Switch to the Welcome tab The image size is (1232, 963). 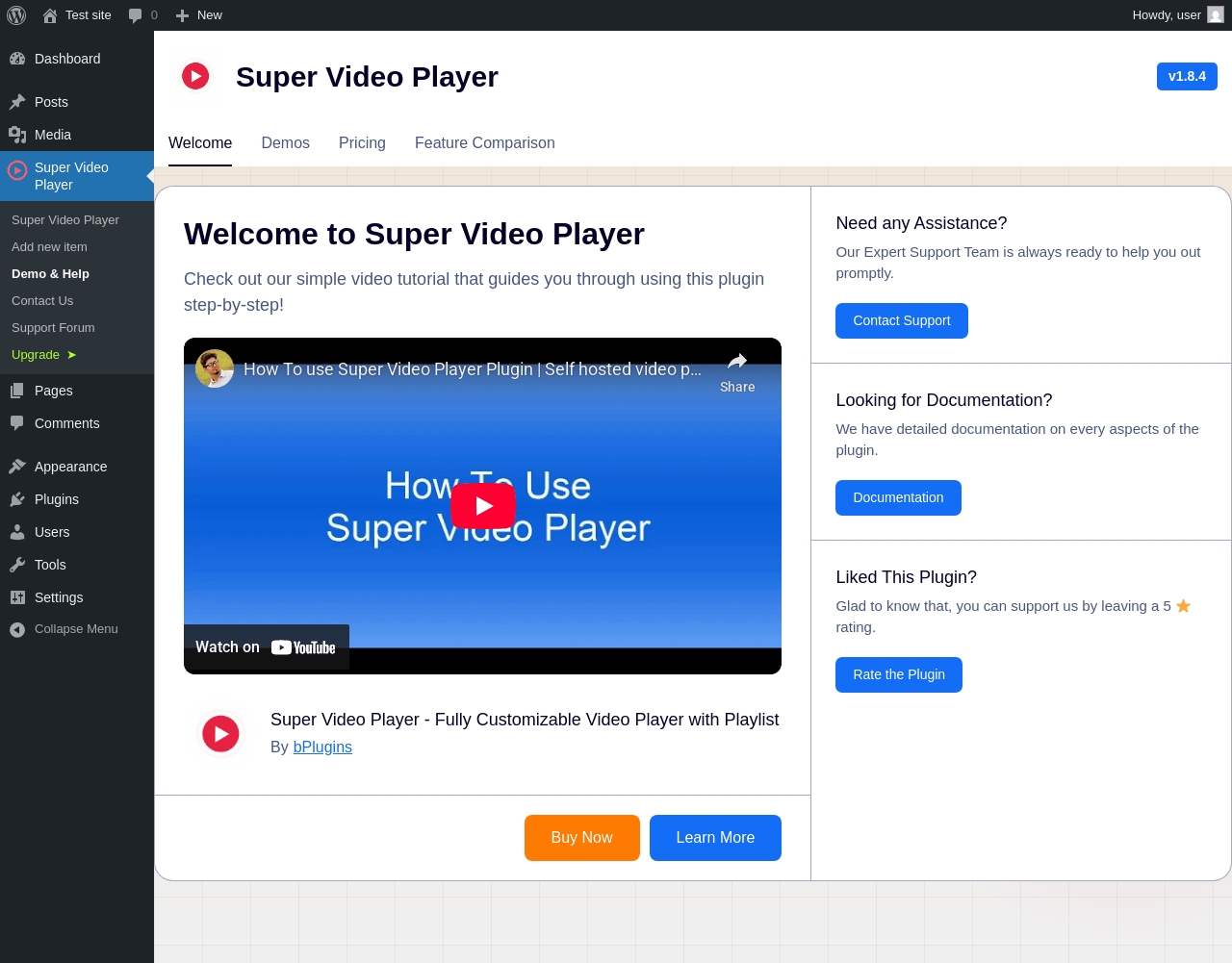click(x=200, y=143)
